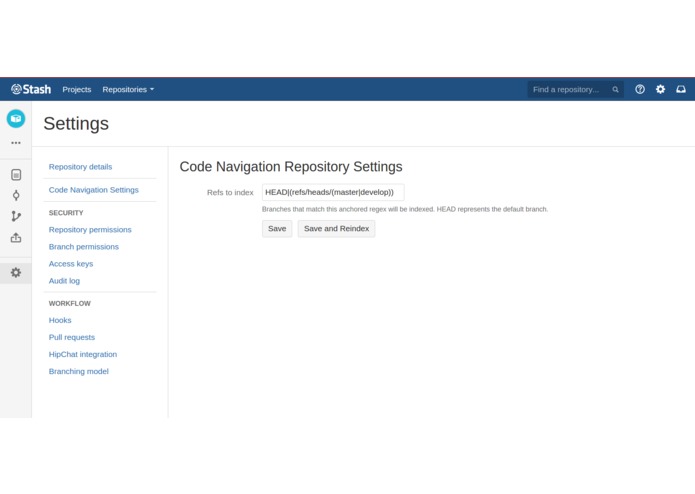Viewport: 695px width, 494px height.
Task: Open the inbox tray icon
Action: click(681, 89)
